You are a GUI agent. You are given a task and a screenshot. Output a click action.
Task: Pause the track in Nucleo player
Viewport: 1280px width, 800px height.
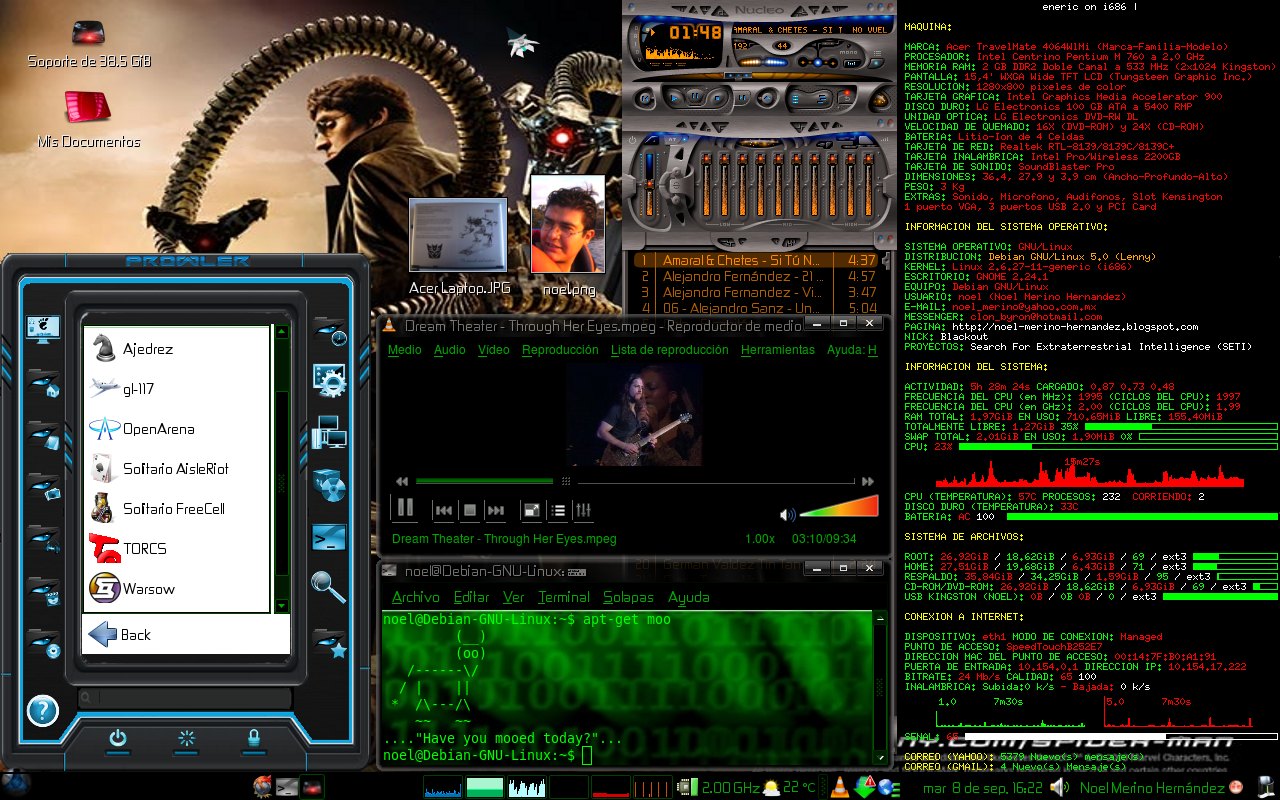point(695,96)
